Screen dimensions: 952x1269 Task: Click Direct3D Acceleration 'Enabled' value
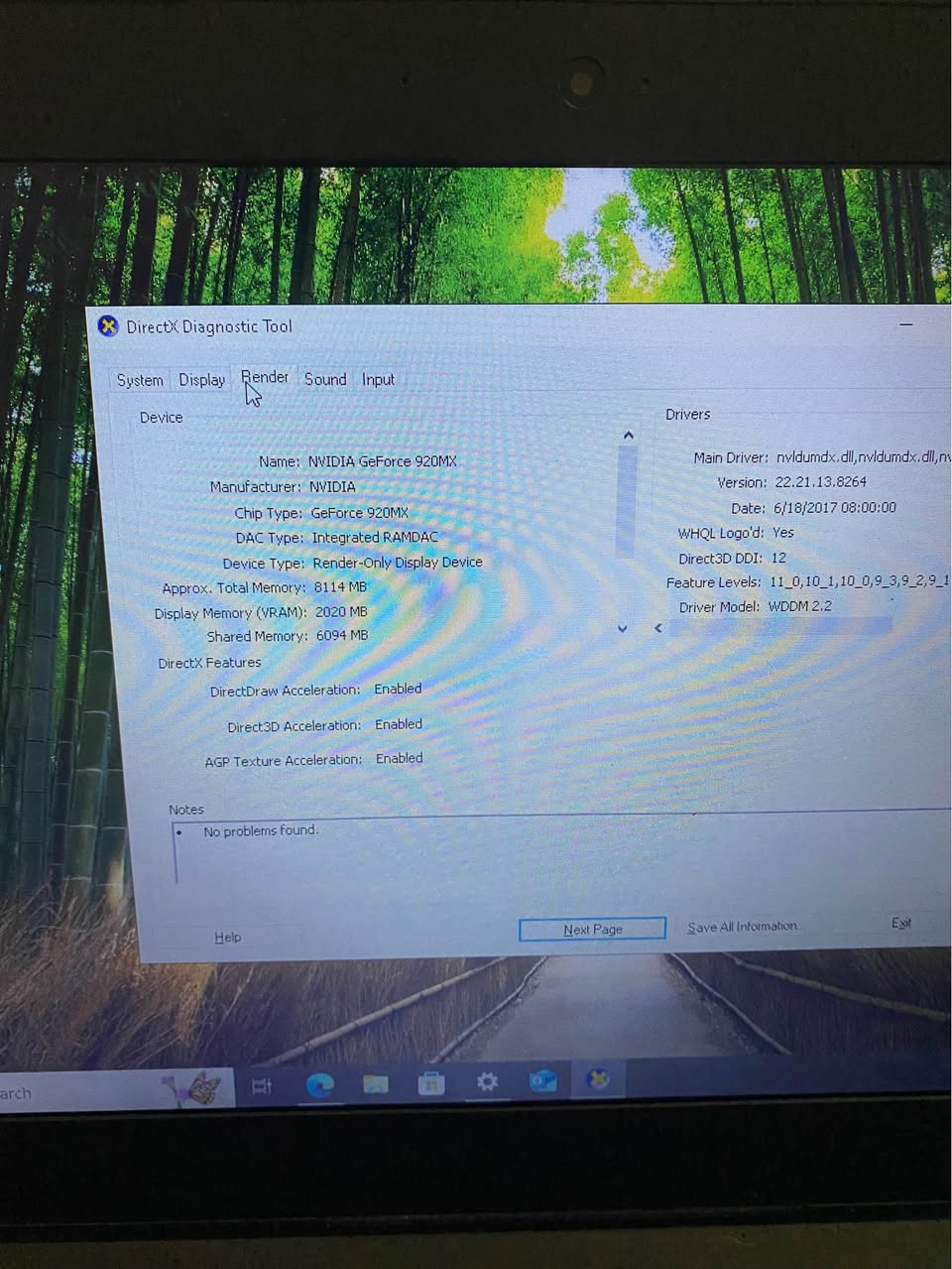pos(399,724)
